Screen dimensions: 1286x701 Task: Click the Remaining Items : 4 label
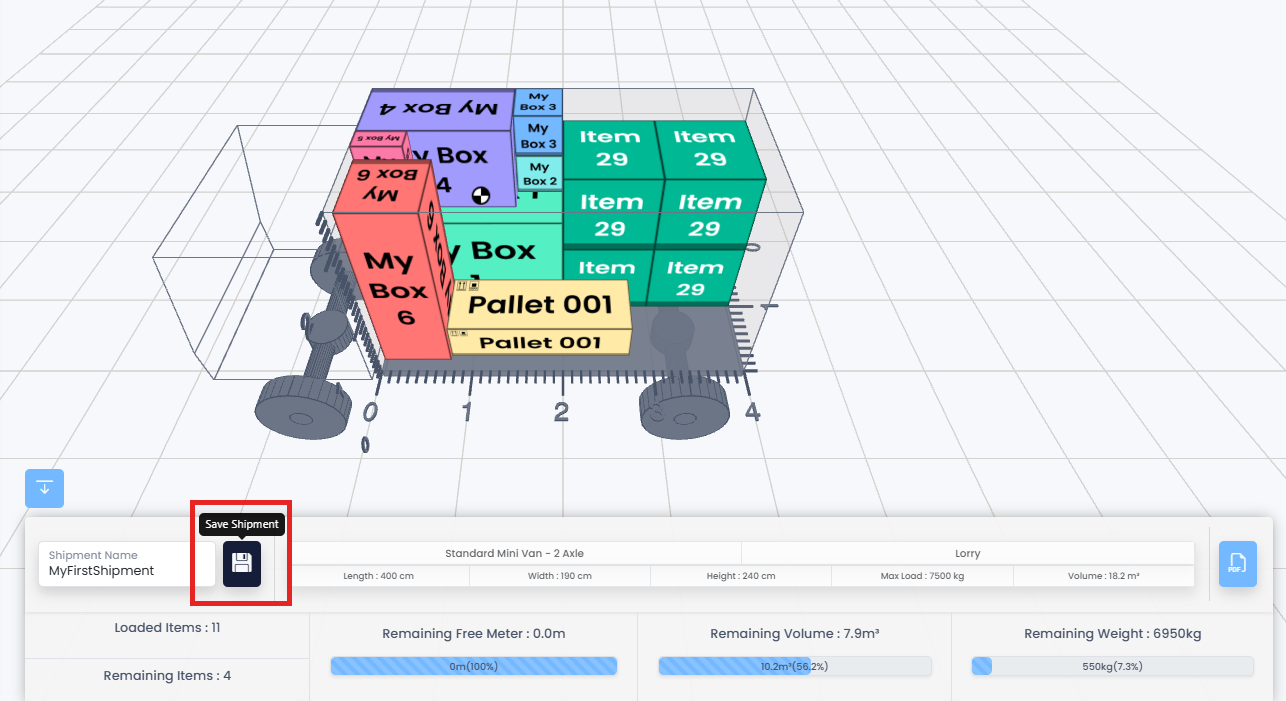pyautogui.click(x=167, y=676)
